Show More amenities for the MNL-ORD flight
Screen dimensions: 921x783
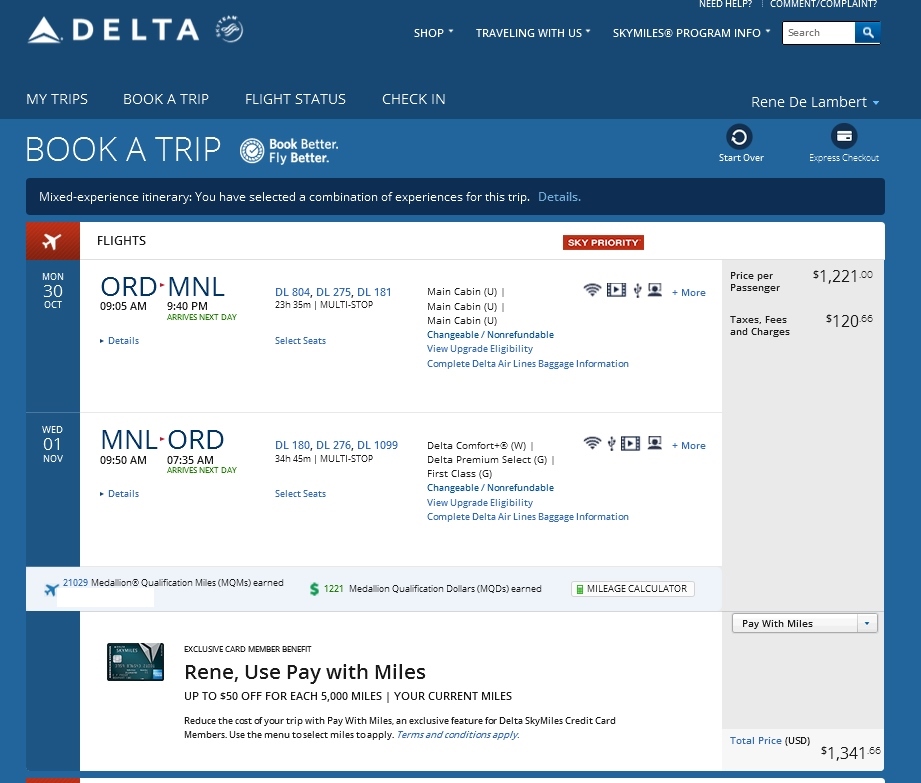point(689,446)
